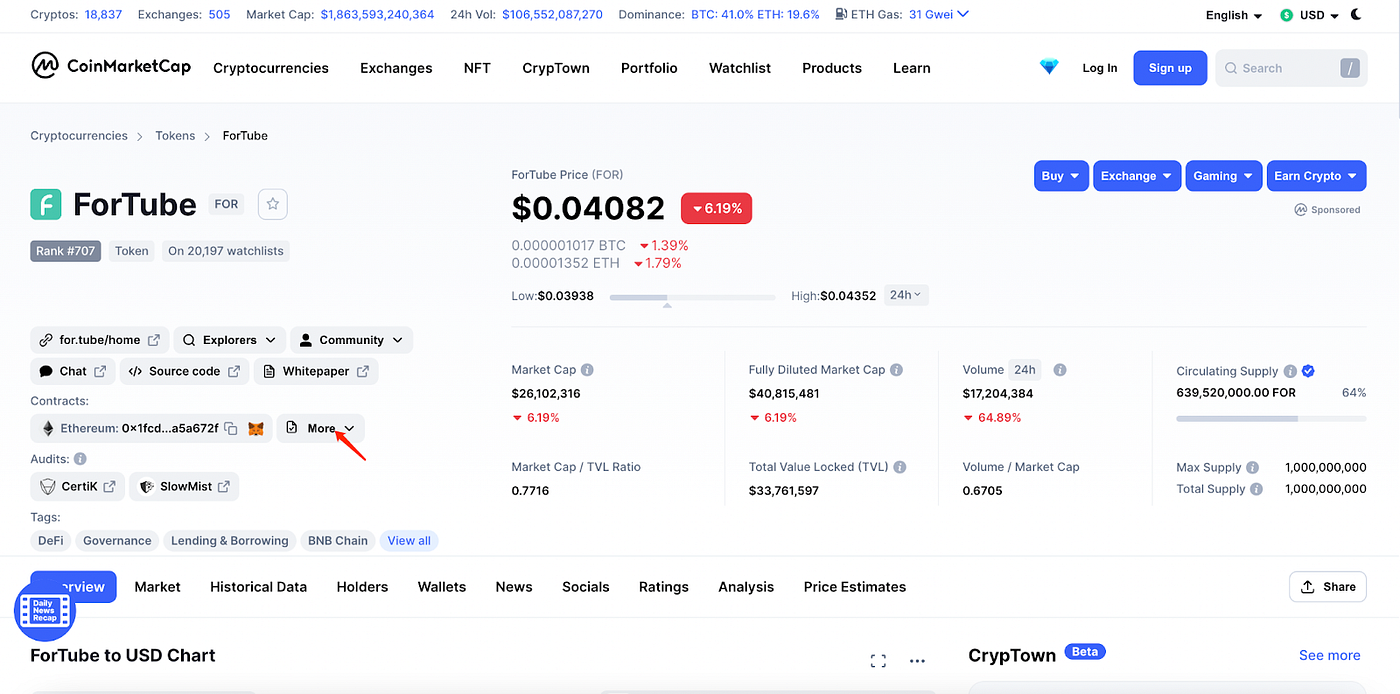Show Circulating Supply info icon
The width and height of the screenshot is (1400, 694).
click(1290, 371)
